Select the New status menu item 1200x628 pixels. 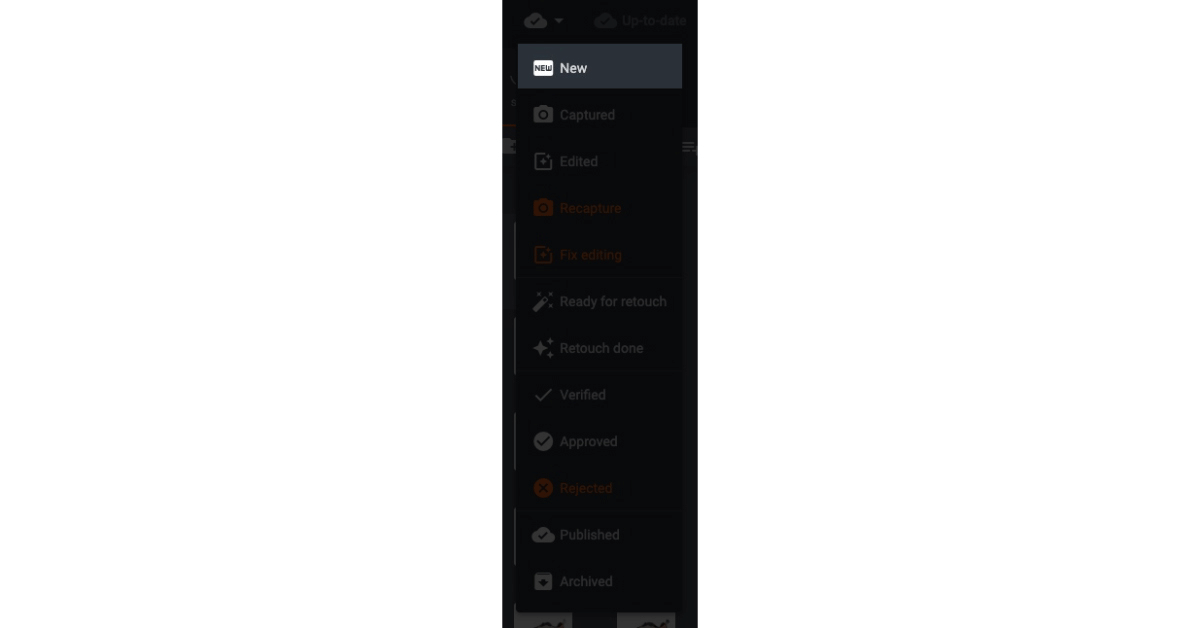click(x=600, y=67)
